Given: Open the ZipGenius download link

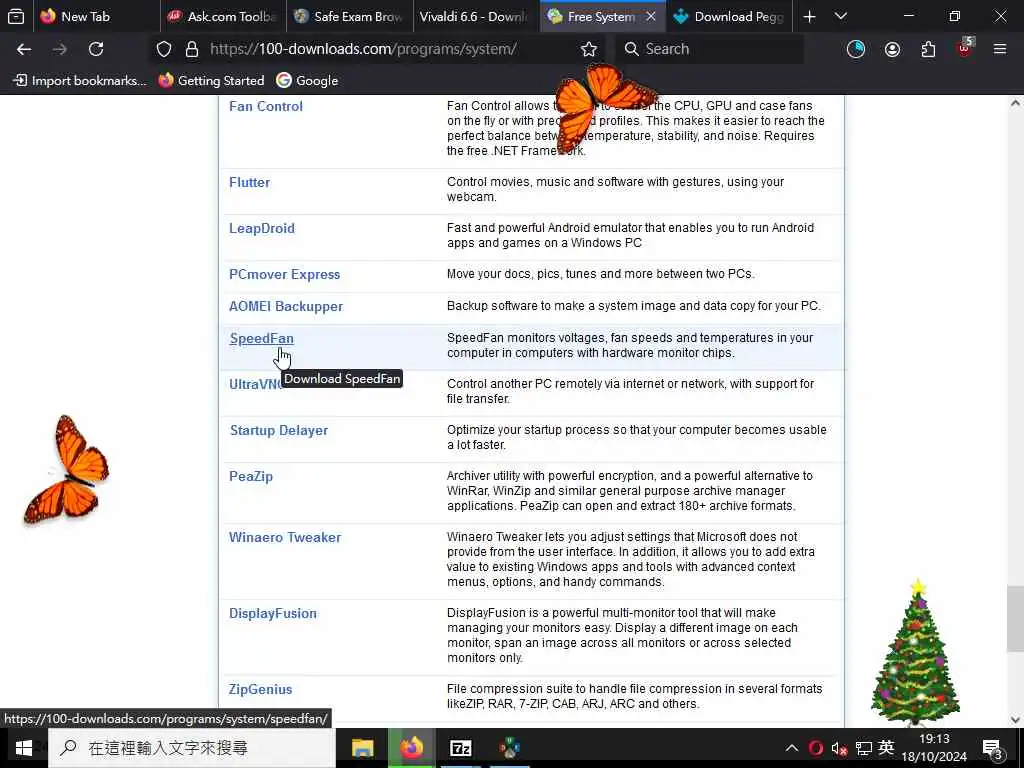Looking at the screenshot, I should pos(261,689).
